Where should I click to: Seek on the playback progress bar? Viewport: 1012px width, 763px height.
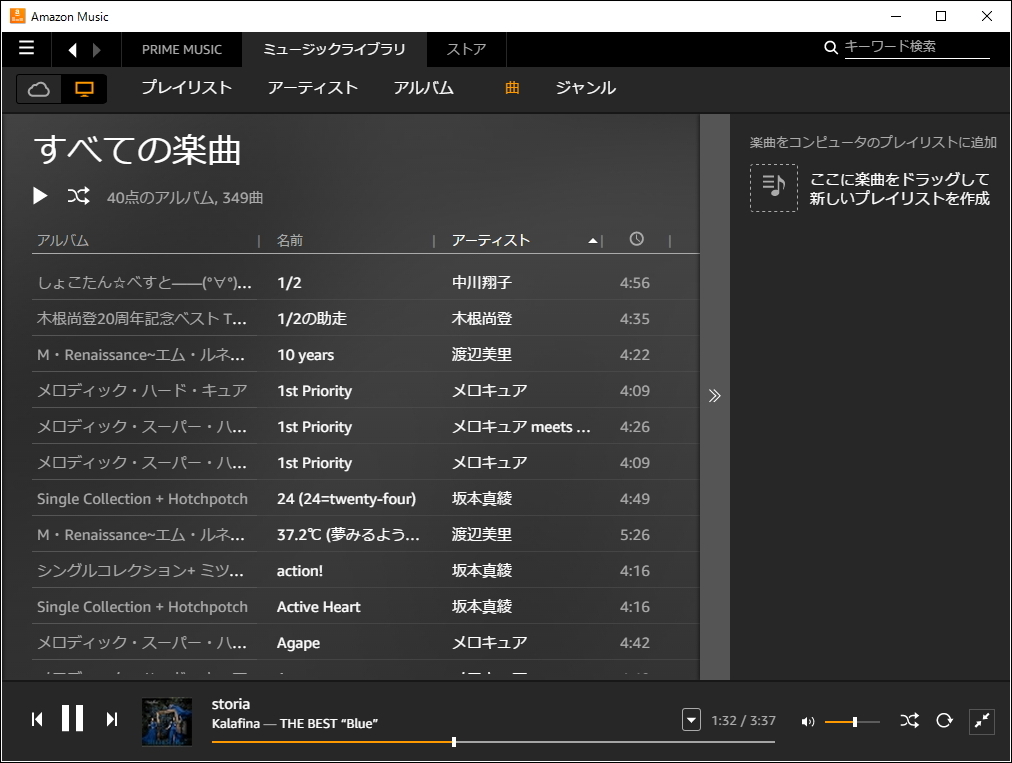point(493,742)
